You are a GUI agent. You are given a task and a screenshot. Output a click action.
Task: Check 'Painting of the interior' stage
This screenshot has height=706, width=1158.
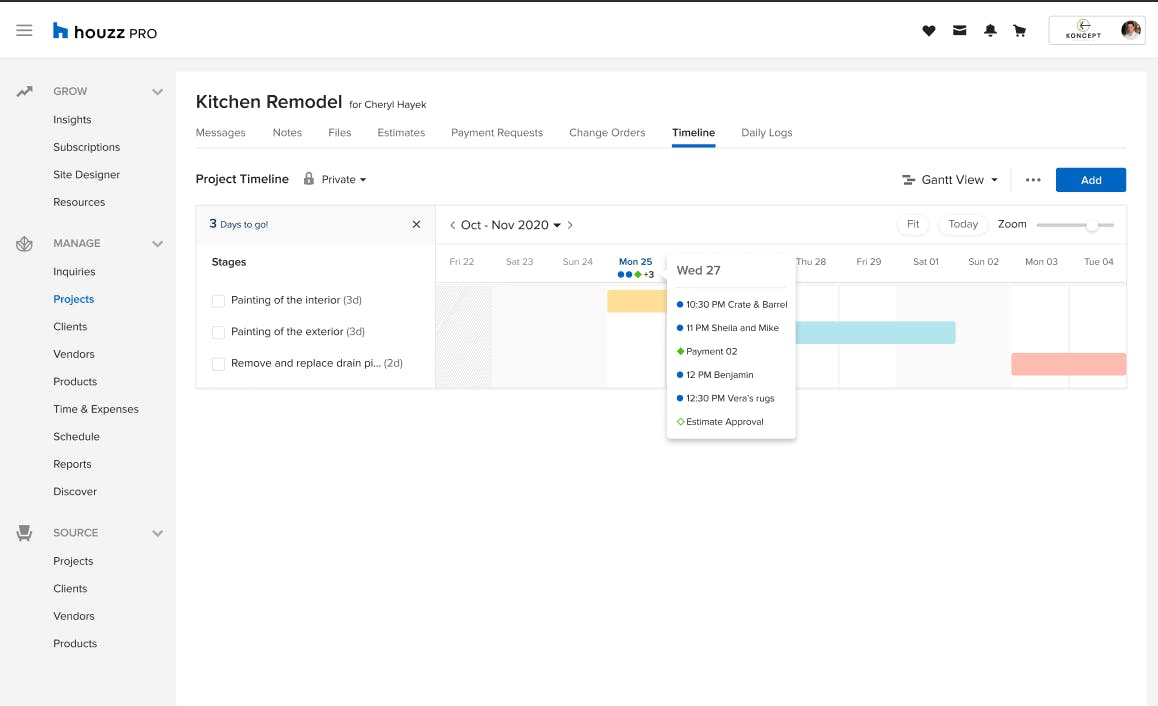pyautogui.click(x=218, y=301)
